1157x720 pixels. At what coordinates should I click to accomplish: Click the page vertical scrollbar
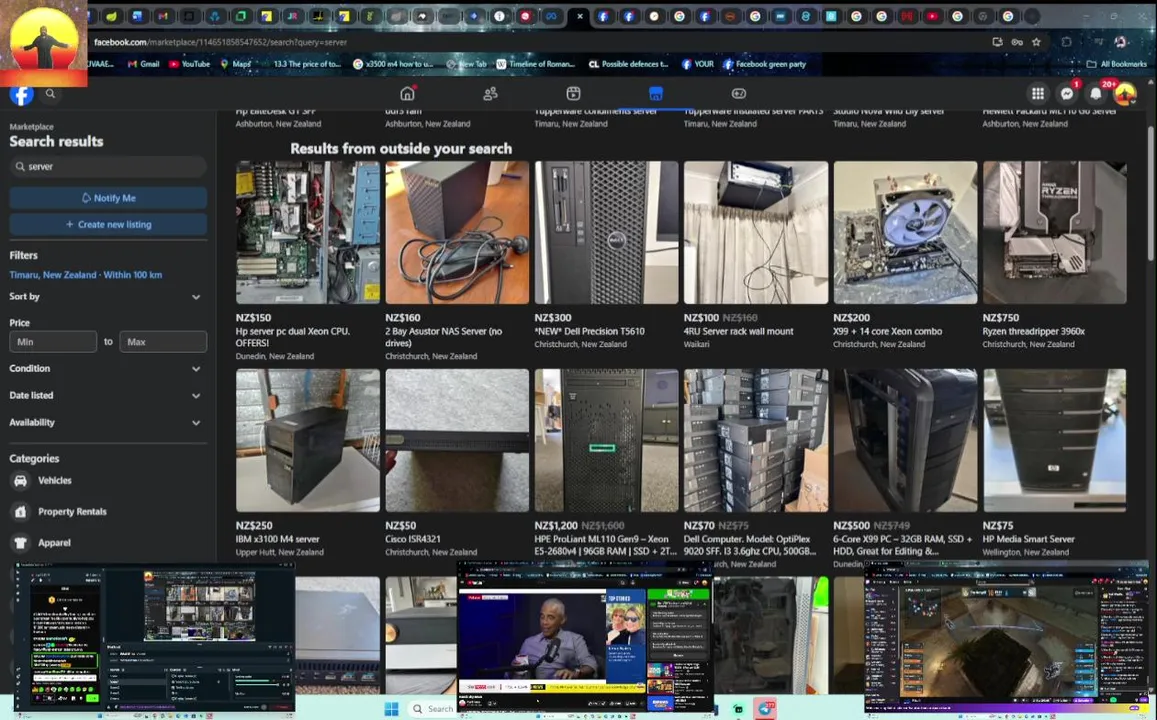1151,193
